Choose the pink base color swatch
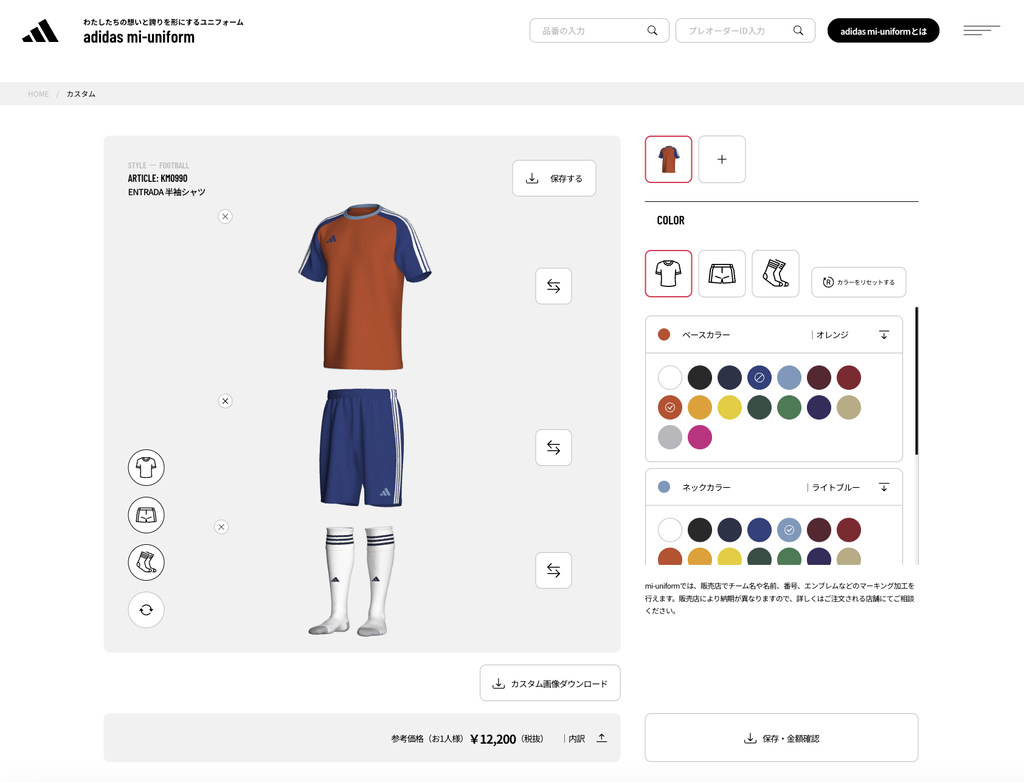Viewport: 1024px width, 782px height. (x=699, y=437)
